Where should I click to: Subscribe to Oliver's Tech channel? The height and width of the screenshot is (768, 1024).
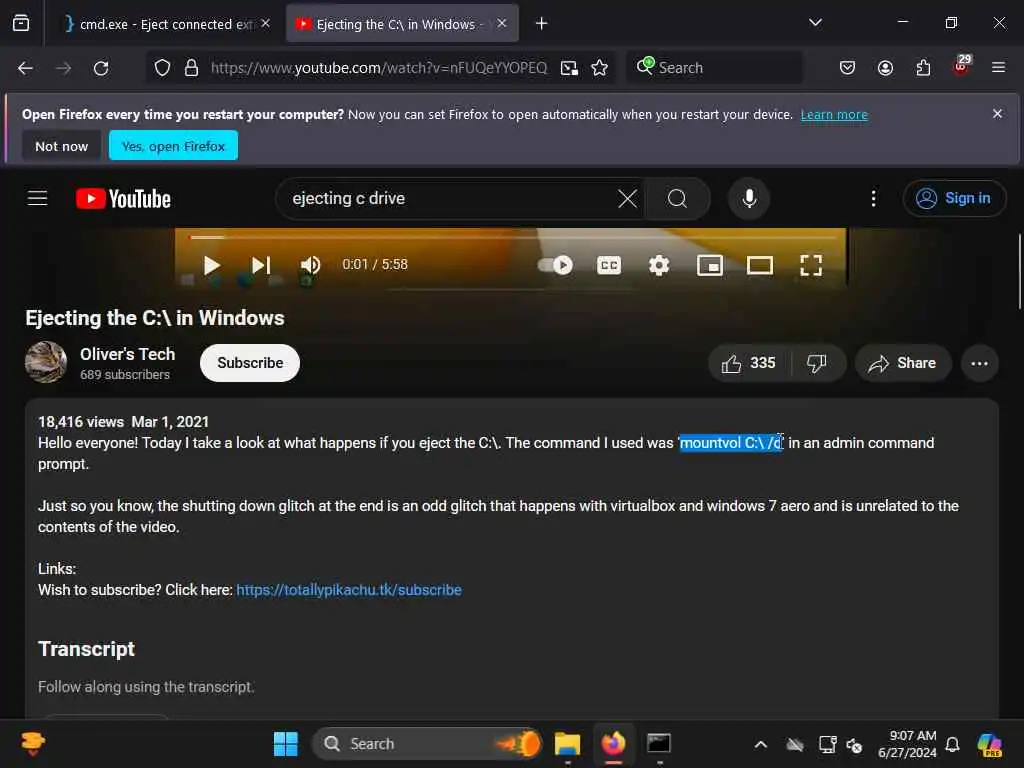coord(249,363)
